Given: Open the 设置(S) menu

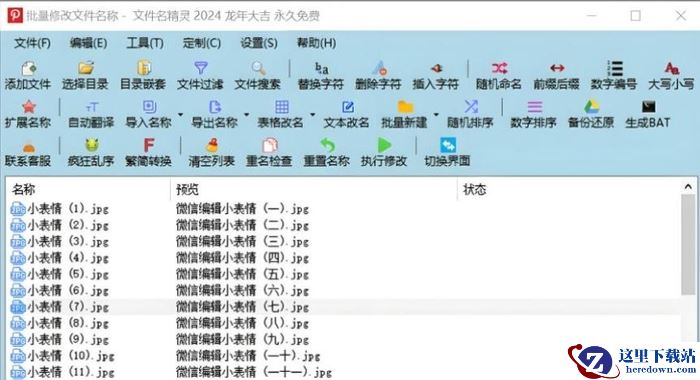Looking at the screenshot, I should click(259, 43).
